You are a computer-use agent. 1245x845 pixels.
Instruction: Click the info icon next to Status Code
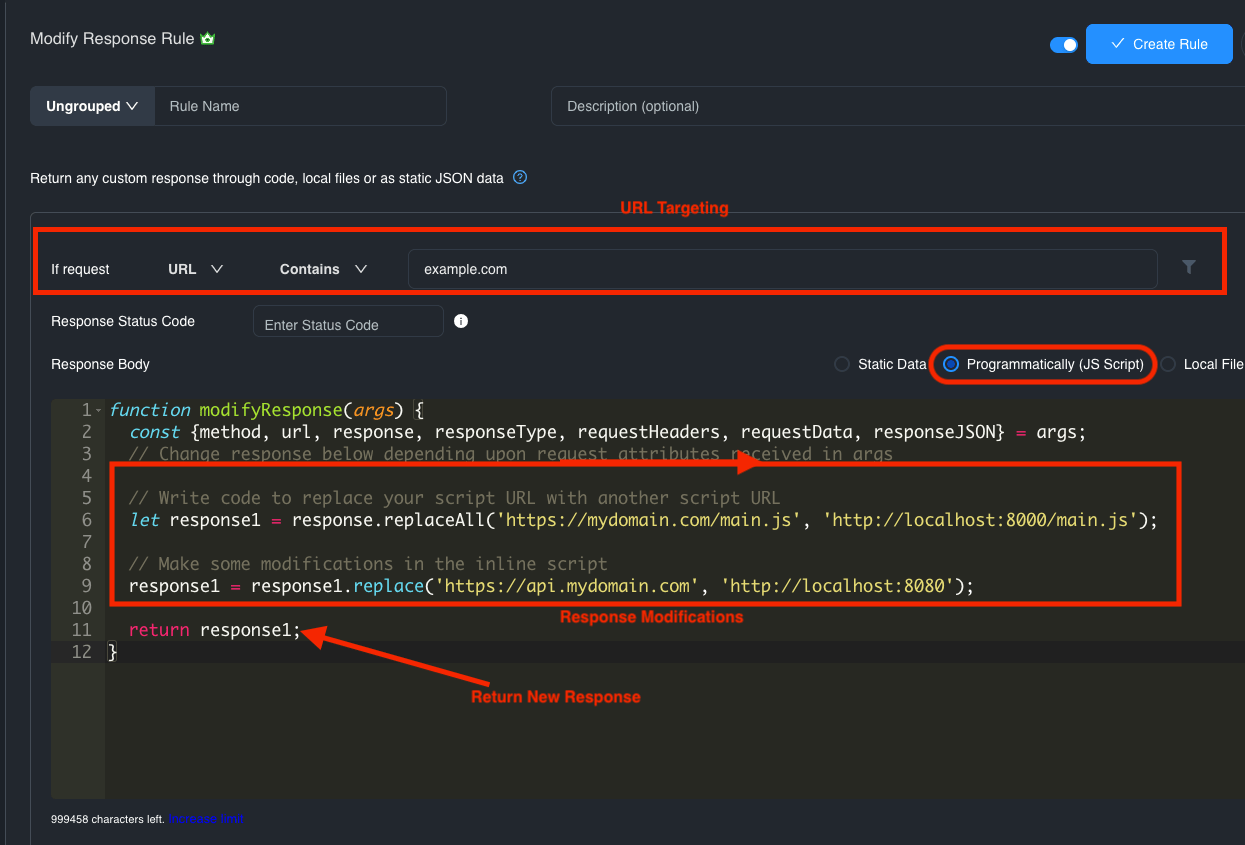coord(460,321)
